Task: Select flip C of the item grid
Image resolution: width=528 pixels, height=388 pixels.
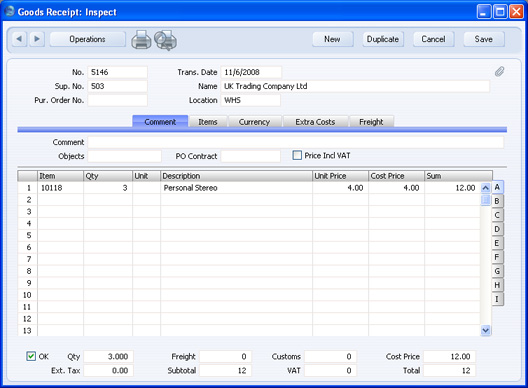Action: click(497, 215)
